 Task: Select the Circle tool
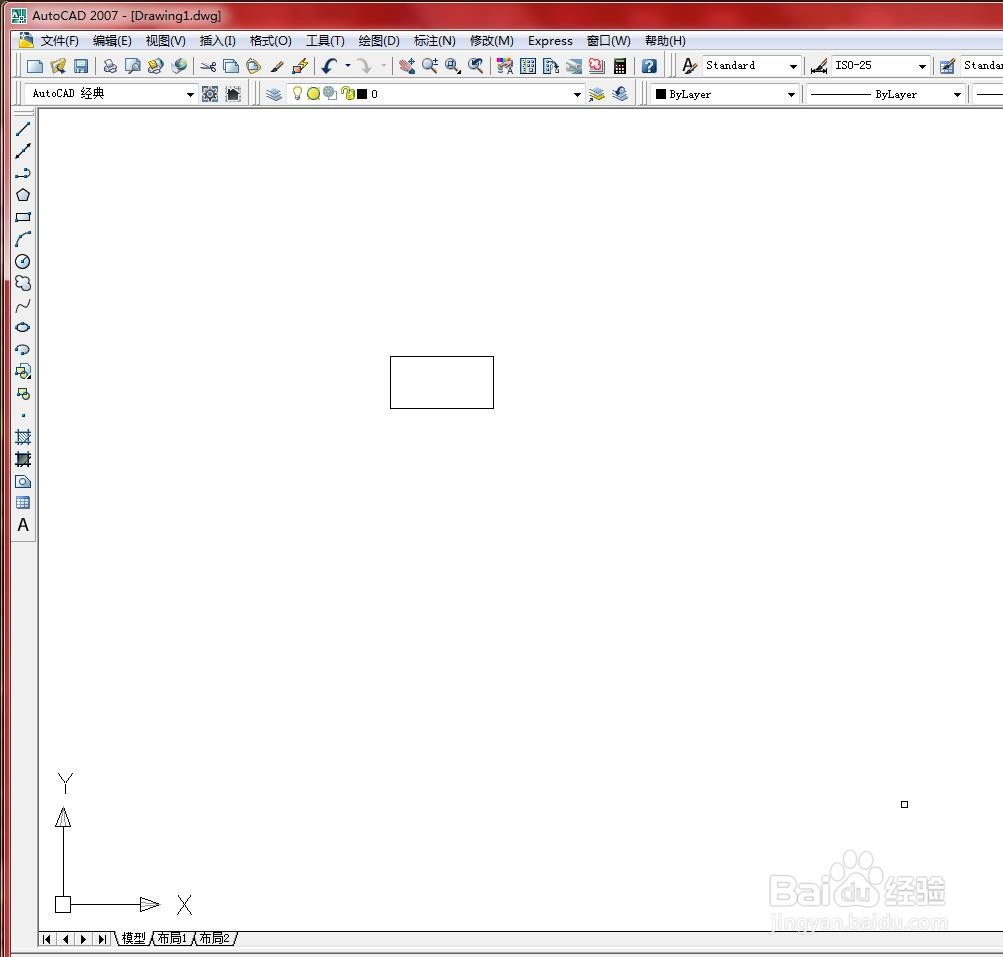click(x=23, y=261)
